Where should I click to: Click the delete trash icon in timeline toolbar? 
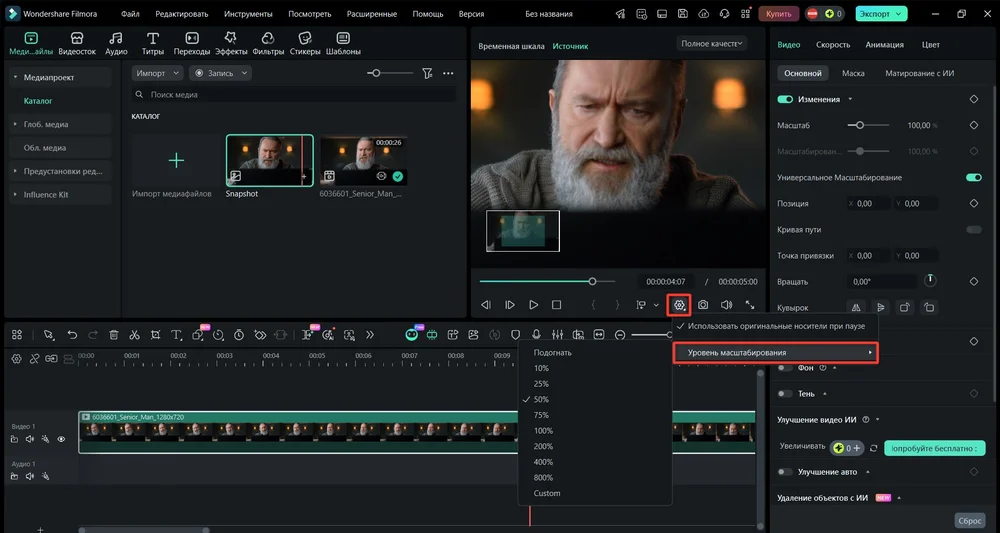(113, 335)
